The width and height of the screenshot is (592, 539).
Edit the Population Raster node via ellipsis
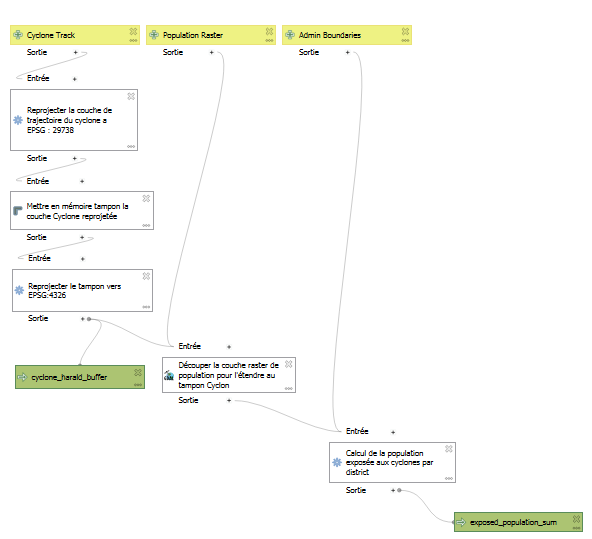[x=269, y=40]
